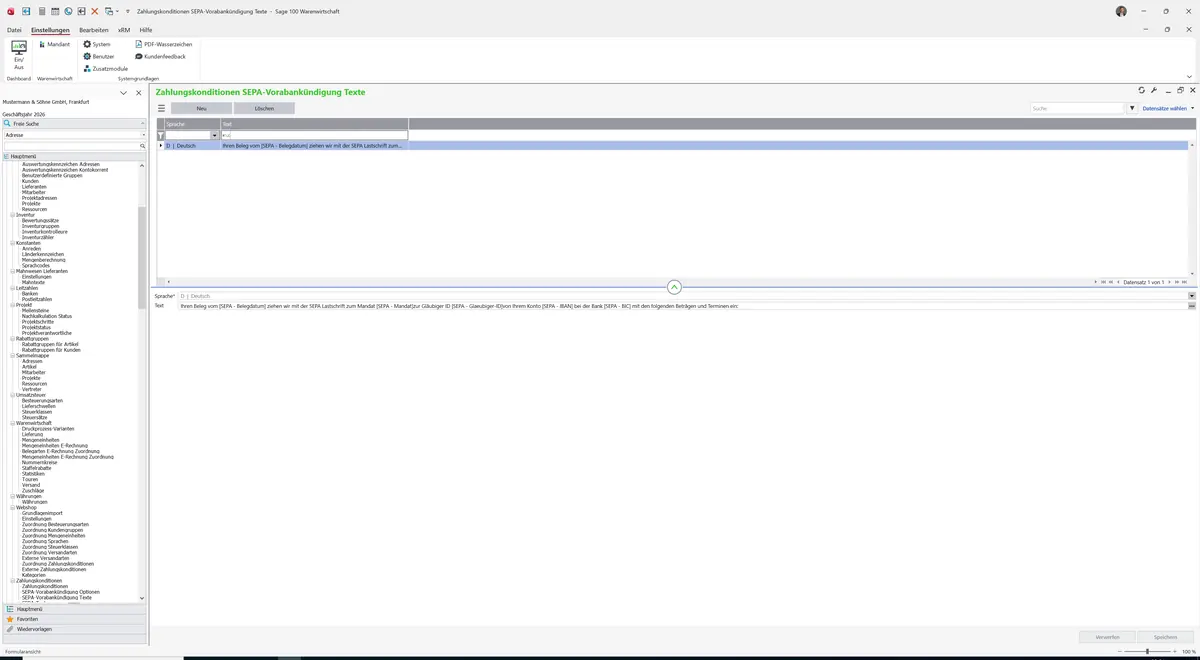Adjust the zoom slider in the status bar
This screenshot has height=660, width=1200.
[1147, 651]
